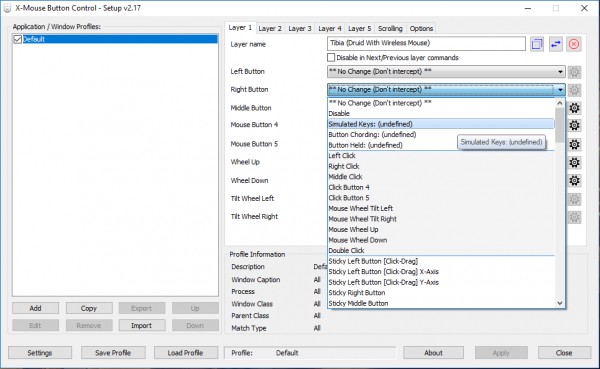Screen dimensions: 600x369
Task: Choose Left Click option
Action: (441, 156)
